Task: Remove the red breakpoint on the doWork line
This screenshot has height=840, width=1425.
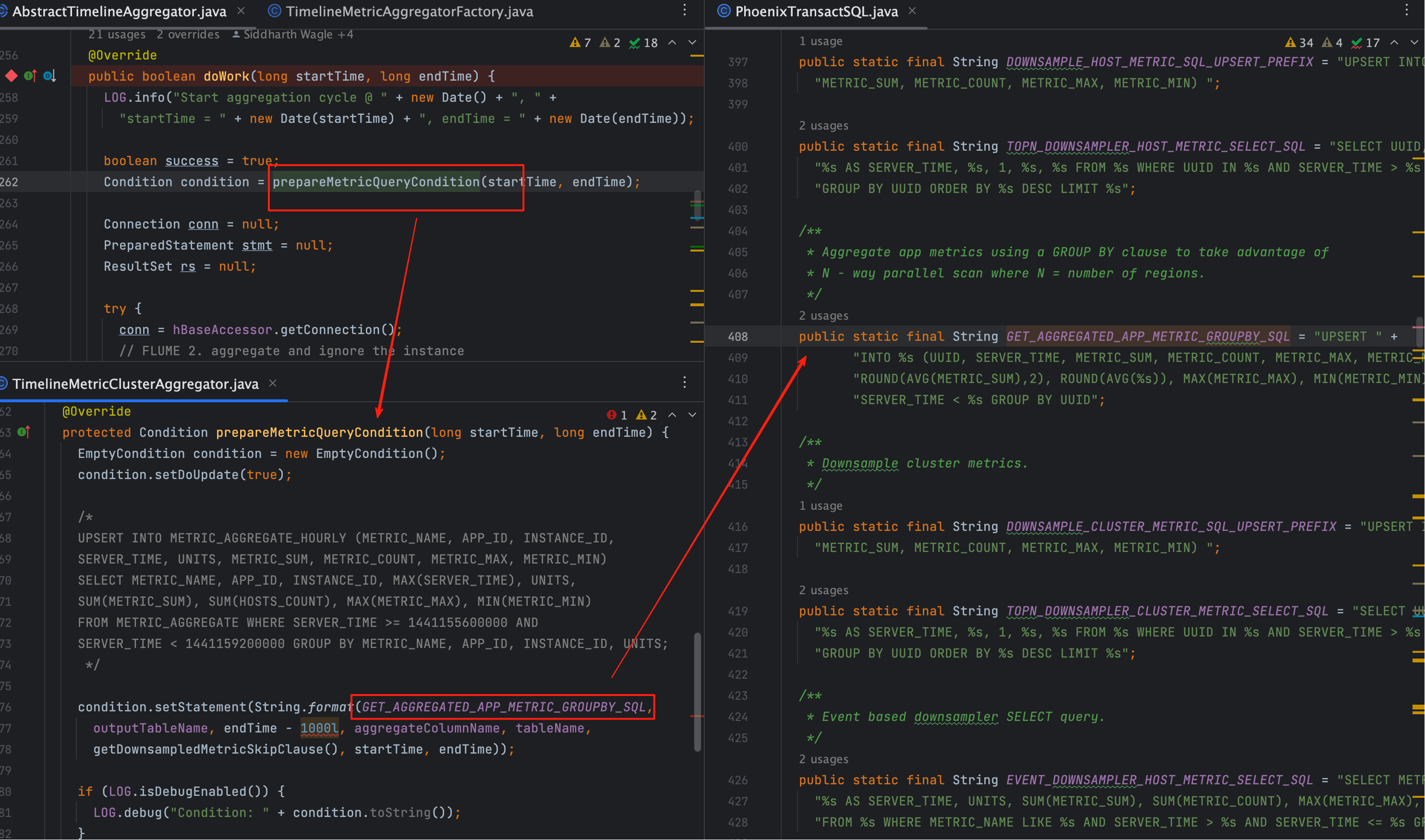Action: pos(12,76)
